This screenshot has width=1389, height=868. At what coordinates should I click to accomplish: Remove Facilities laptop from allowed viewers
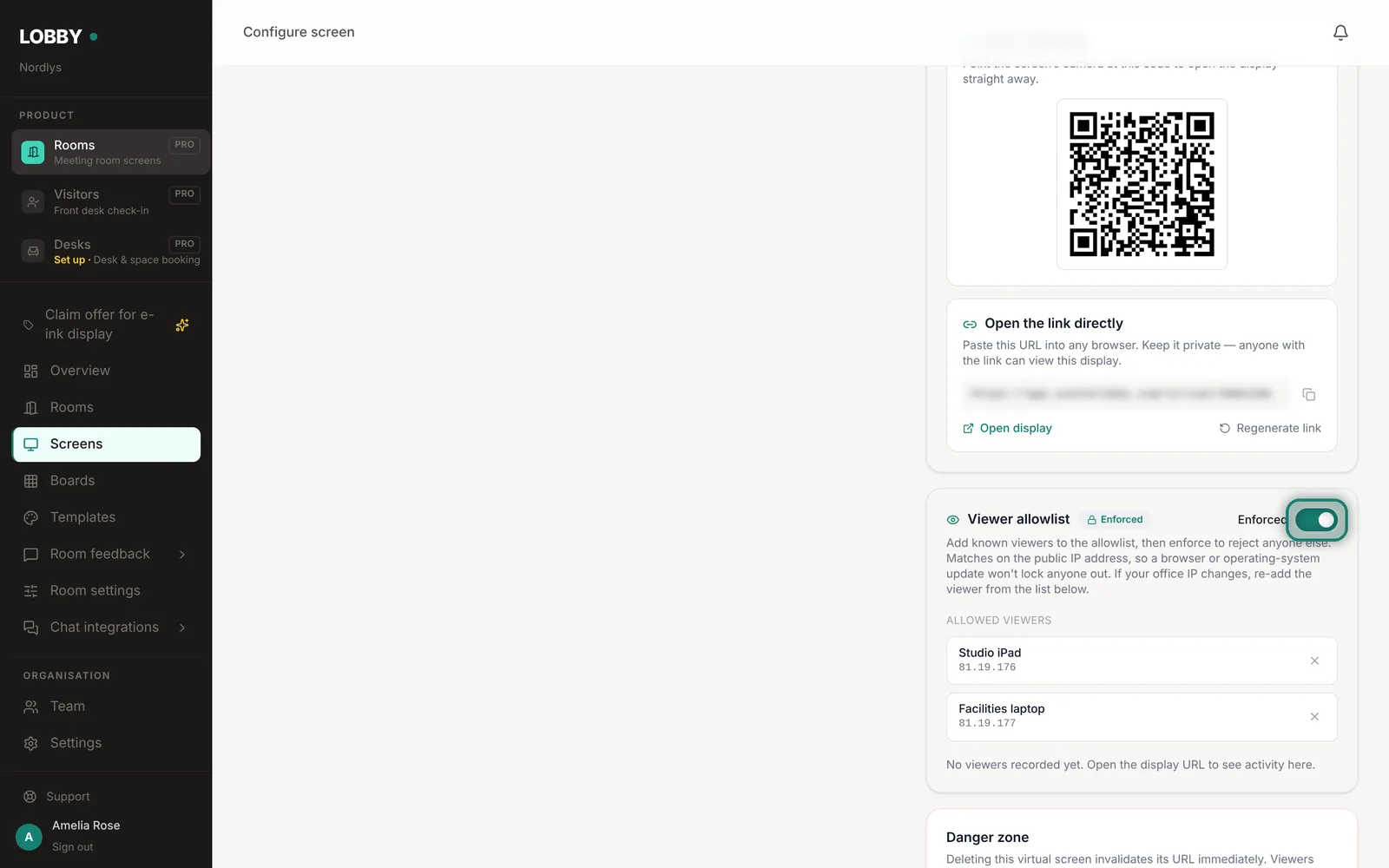(x=1314, y=716)
